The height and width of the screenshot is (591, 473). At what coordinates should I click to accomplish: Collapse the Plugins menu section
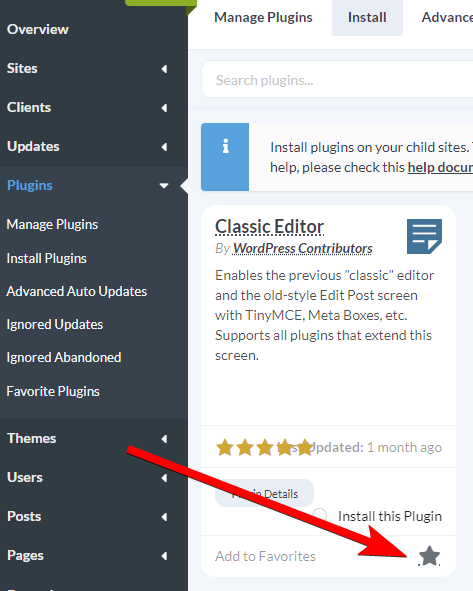(164, 185)
